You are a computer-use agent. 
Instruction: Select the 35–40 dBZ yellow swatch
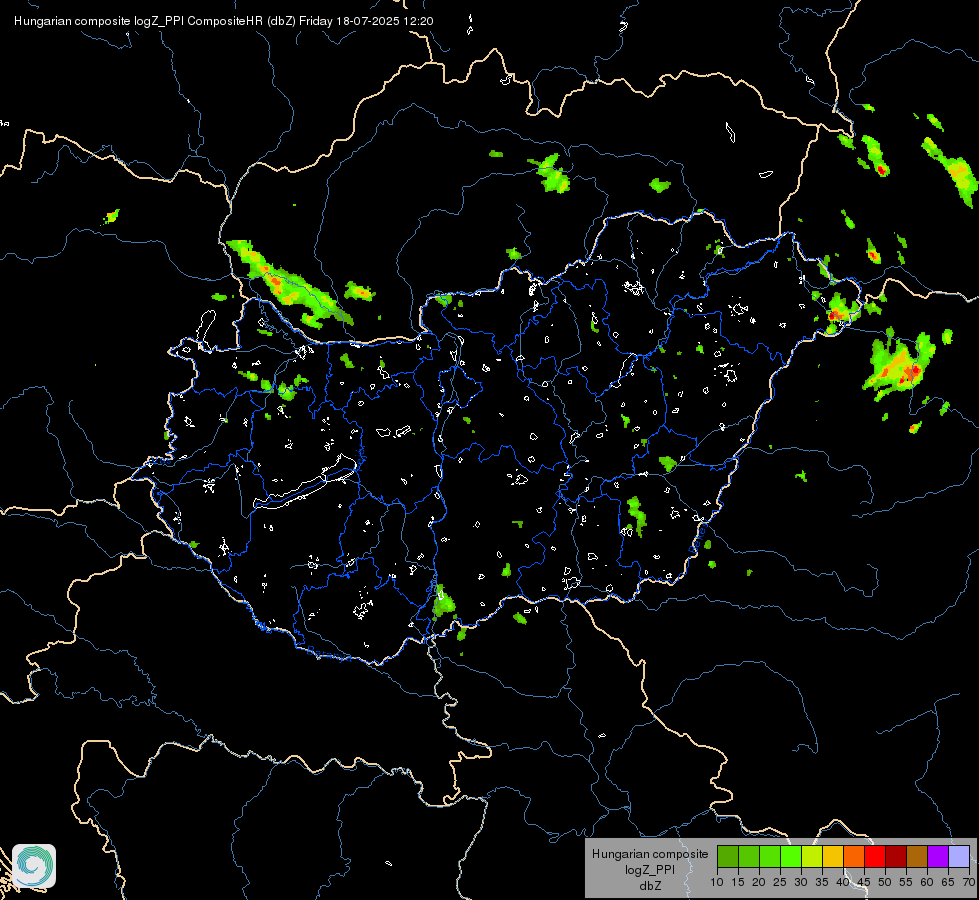point(833,856)
